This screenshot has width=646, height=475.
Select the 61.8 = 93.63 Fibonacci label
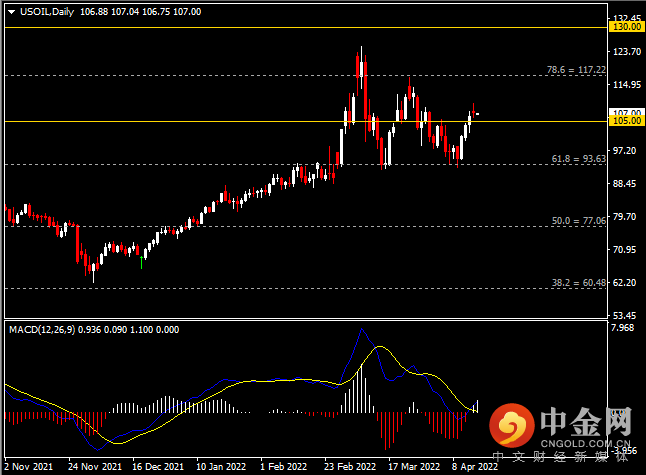[x=579, y=159]
